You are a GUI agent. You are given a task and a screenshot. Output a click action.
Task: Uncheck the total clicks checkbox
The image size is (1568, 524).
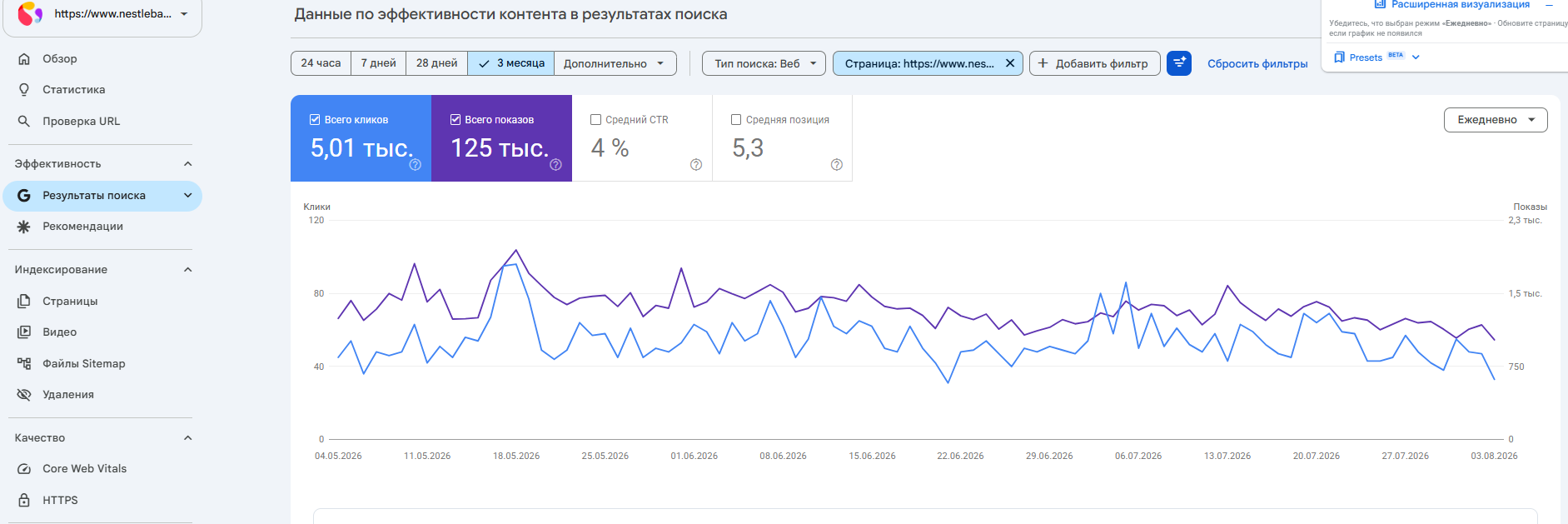[315, 120]
